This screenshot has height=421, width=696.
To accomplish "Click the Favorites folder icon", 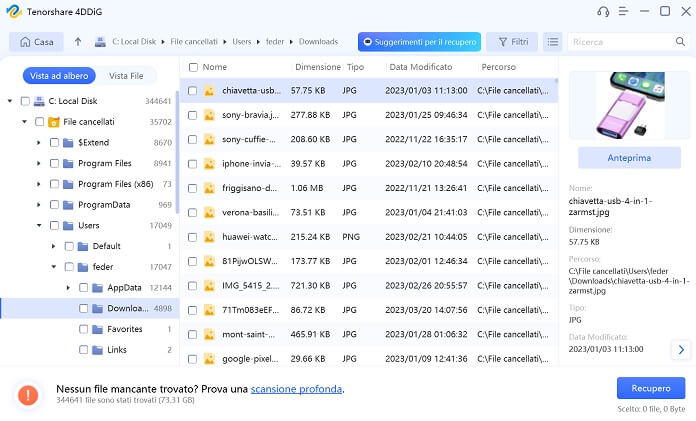I will (x=97, y=329).
